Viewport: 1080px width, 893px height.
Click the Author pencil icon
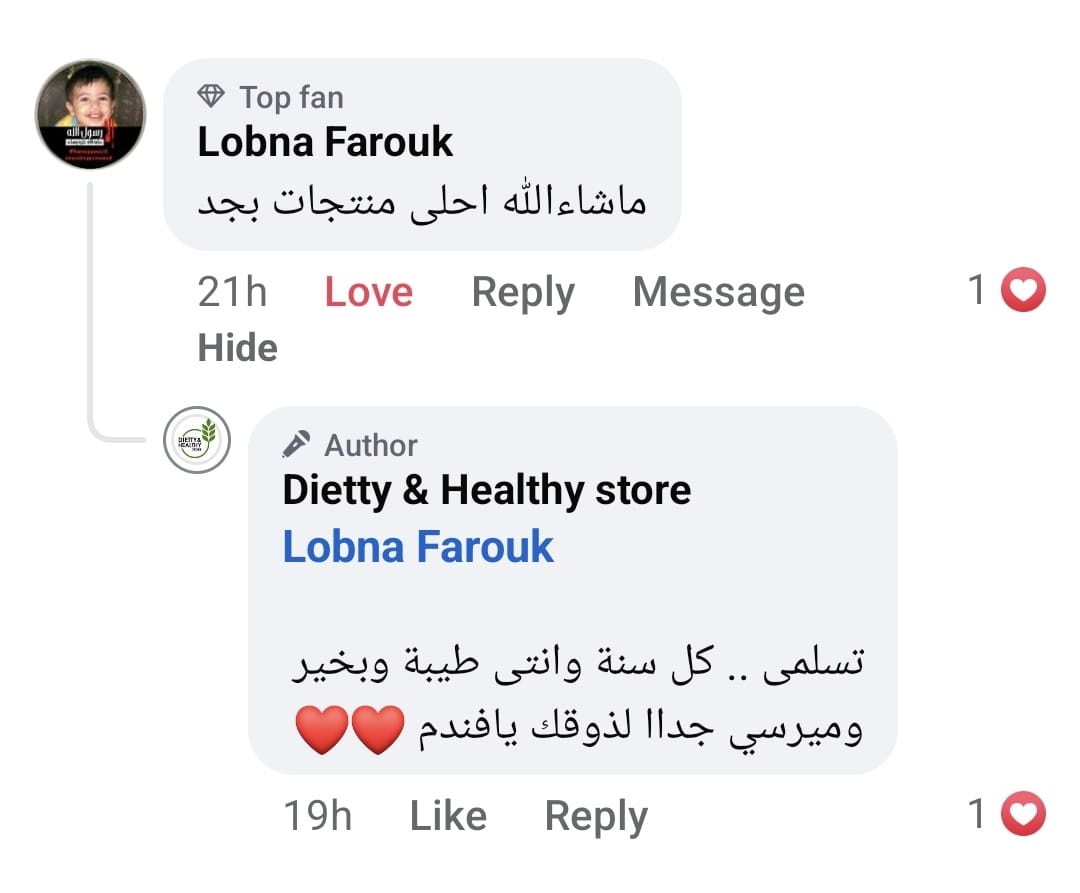(x=296, y=444)
